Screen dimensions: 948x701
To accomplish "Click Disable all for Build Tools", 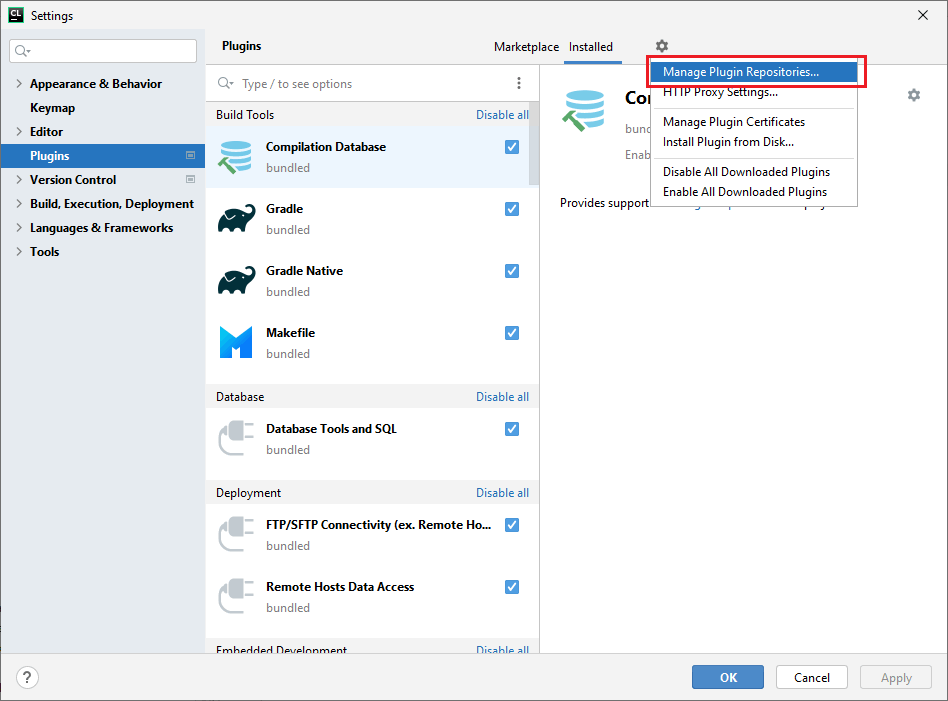I will (502, 115).
